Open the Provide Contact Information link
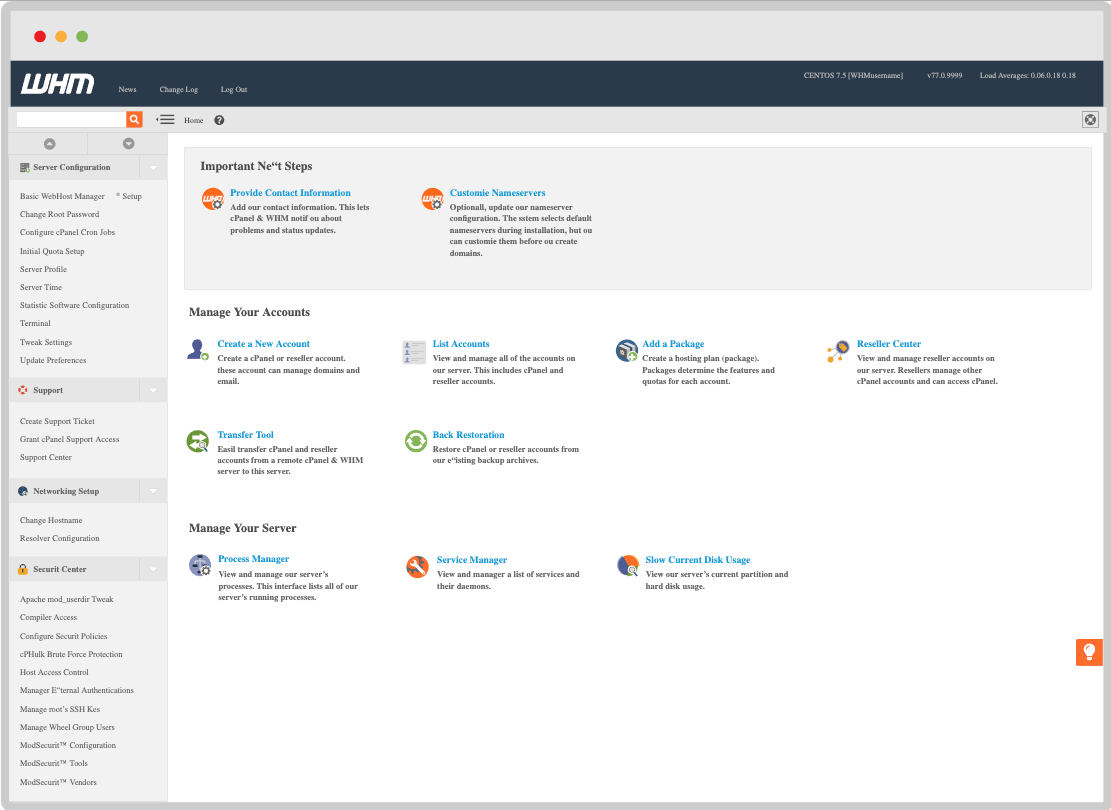1111x810 pixels. point(290,193)
